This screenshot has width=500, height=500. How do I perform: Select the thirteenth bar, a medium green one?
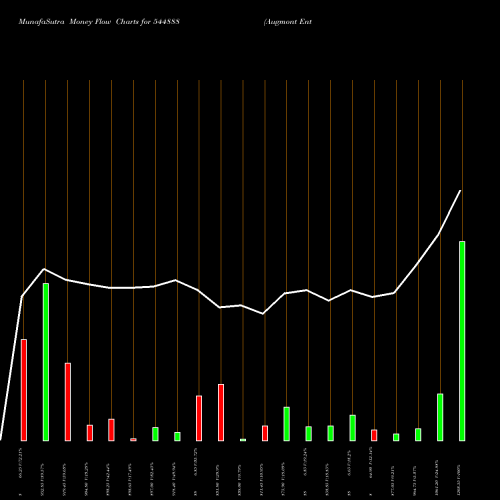point(287,424)
